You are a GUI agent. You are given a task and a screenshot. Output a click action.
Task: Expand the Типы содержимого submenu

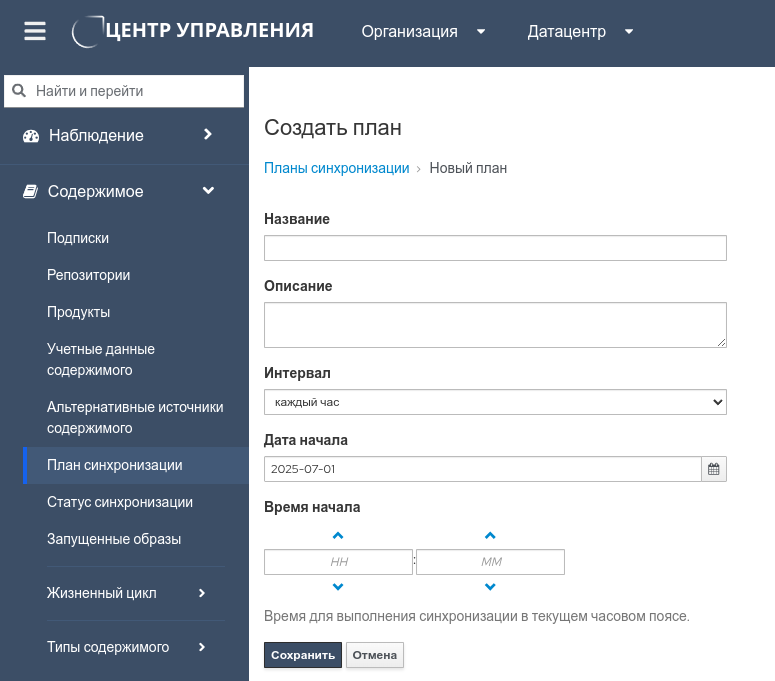coord(201,647)
